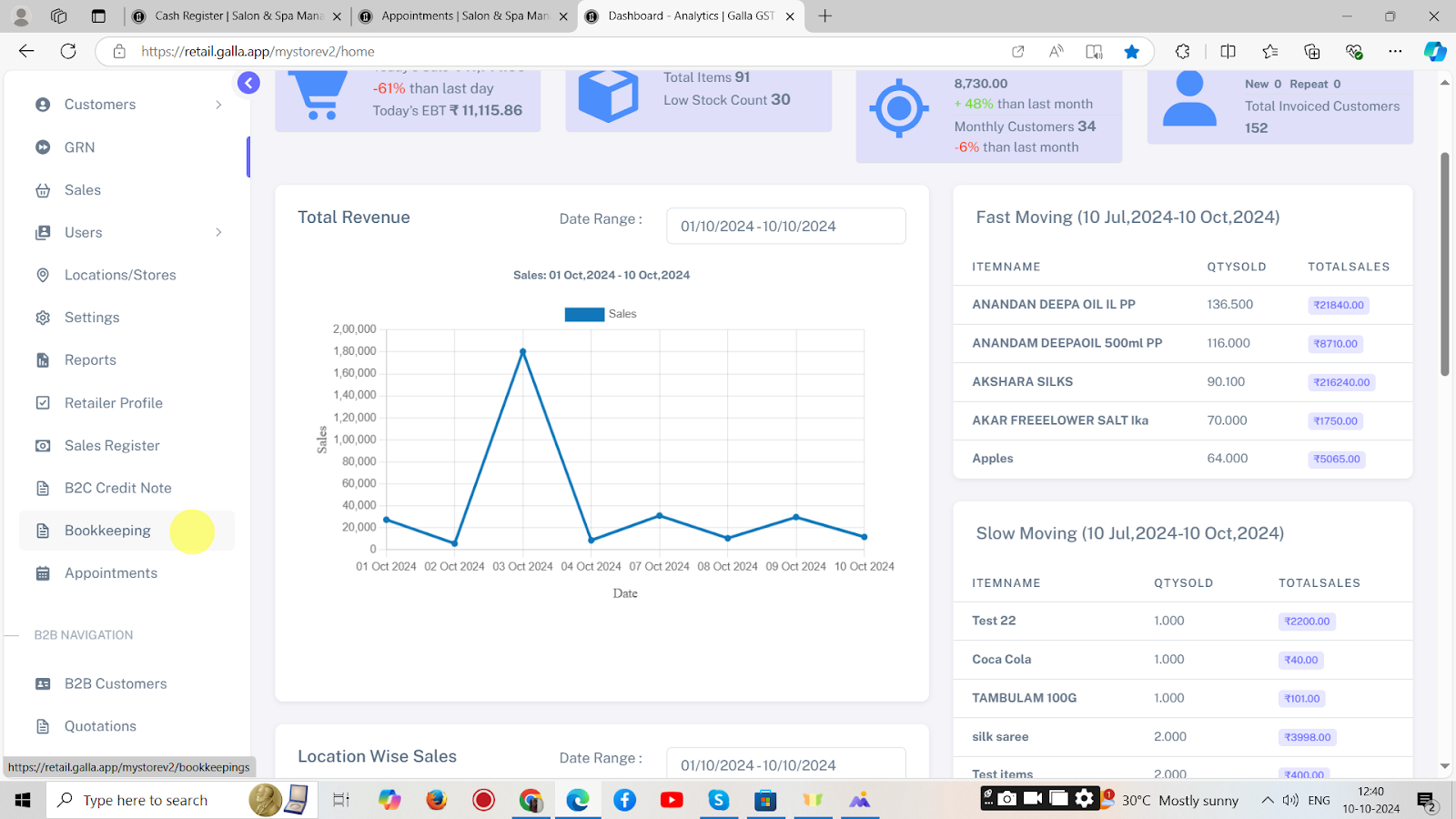Open browser extensions puzzle icon
This screenshot has width=1456, height=819.
point(1182,51)
